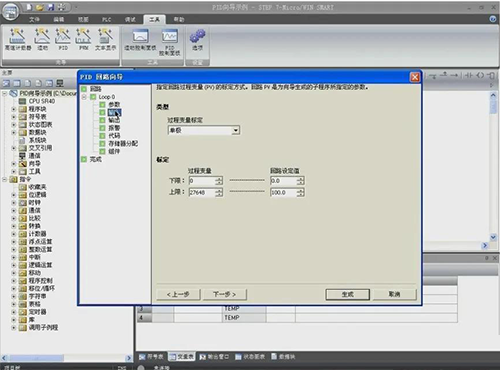This screenshot has width=500, height=370.
Task: Advance with the 下一步 button
Action: 225,294
